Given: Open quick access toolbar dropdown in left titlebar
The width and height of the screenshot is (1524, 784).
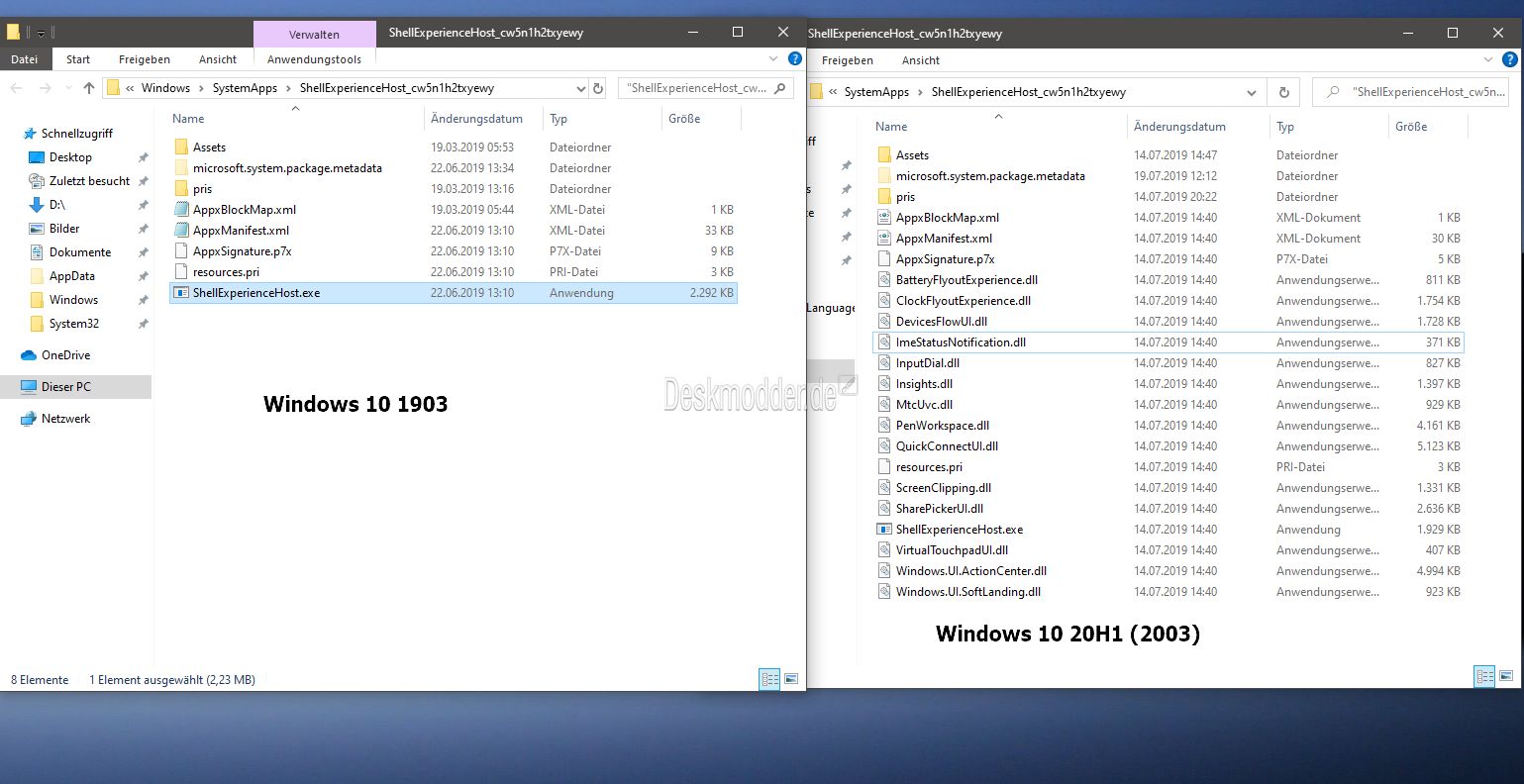Looking at the screenshot, I should coord(42,33).
